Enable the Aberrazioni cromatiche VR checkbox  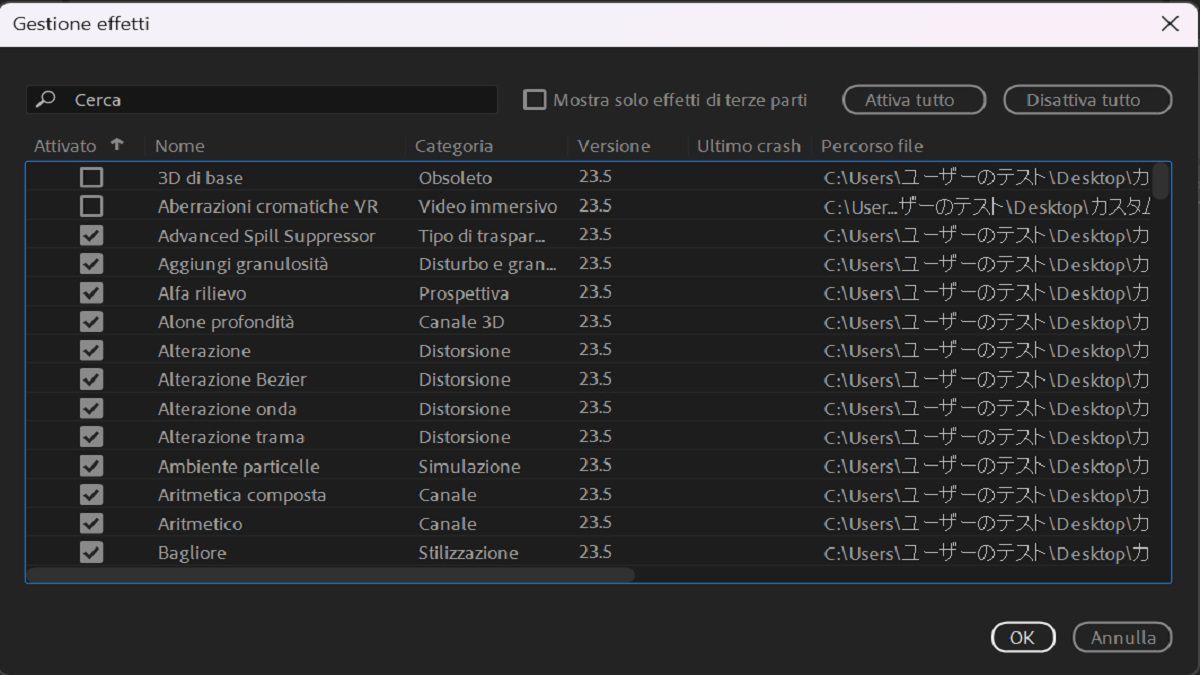(x=91, y=207)
